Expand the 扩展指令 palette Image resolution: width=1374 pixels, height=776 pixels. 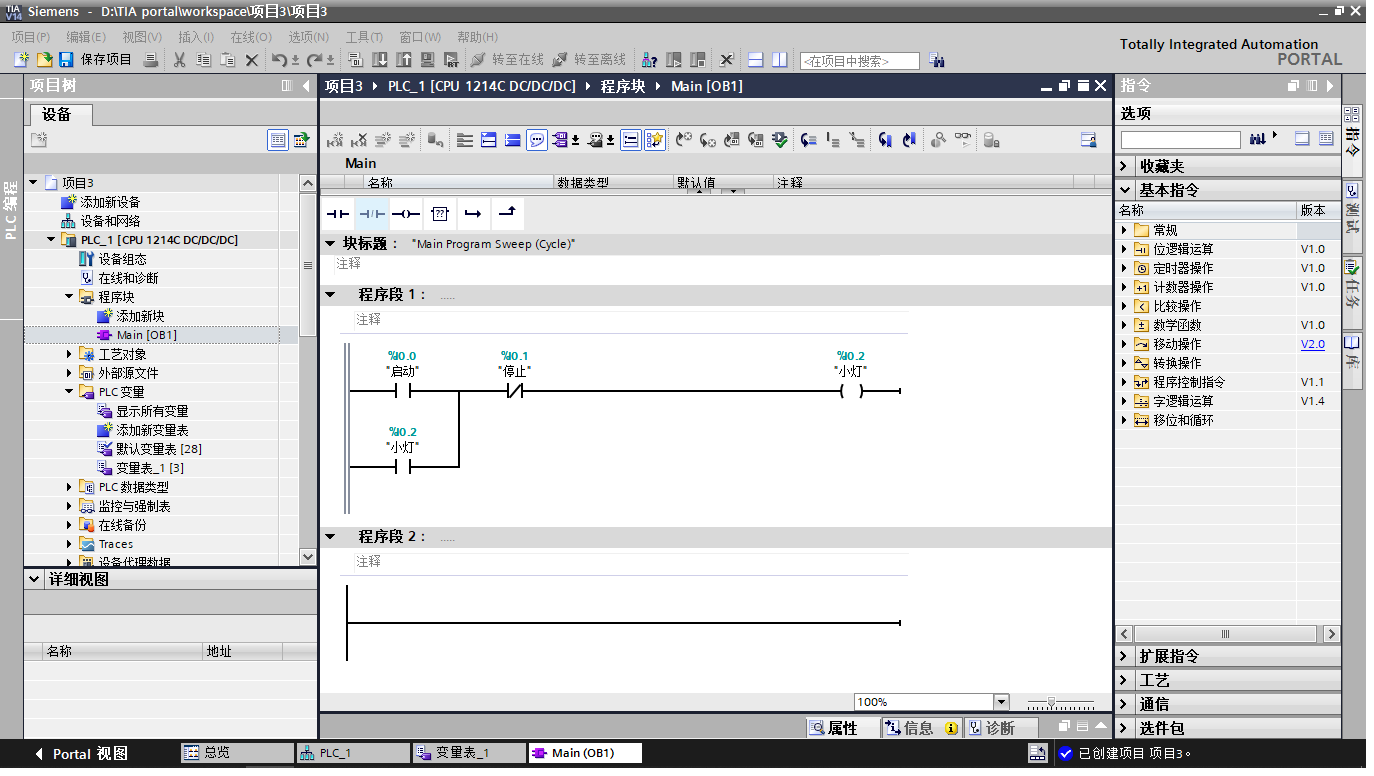pos(1125,656)
